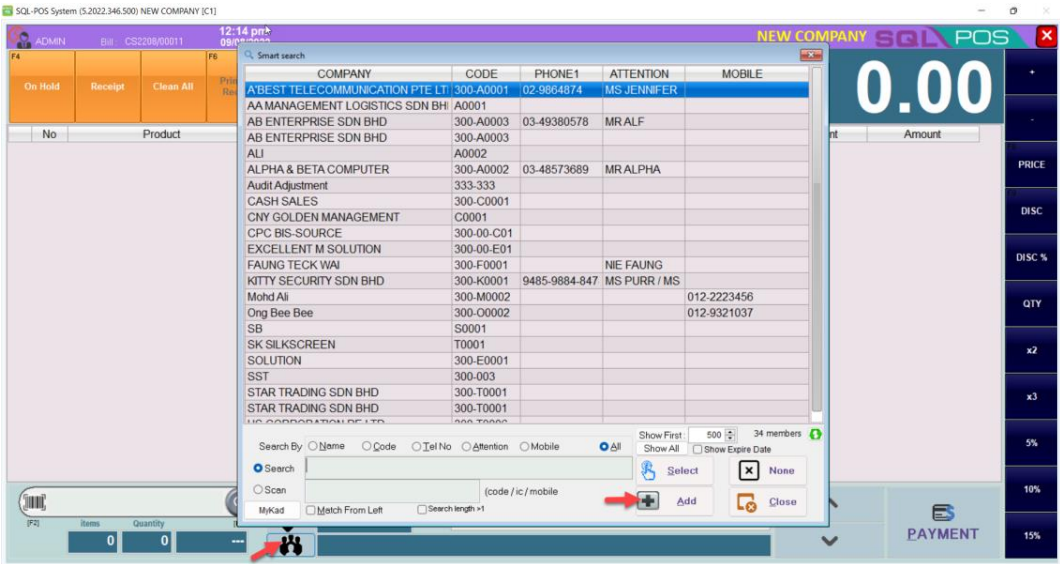Click the barcode scanner icon

34,502
